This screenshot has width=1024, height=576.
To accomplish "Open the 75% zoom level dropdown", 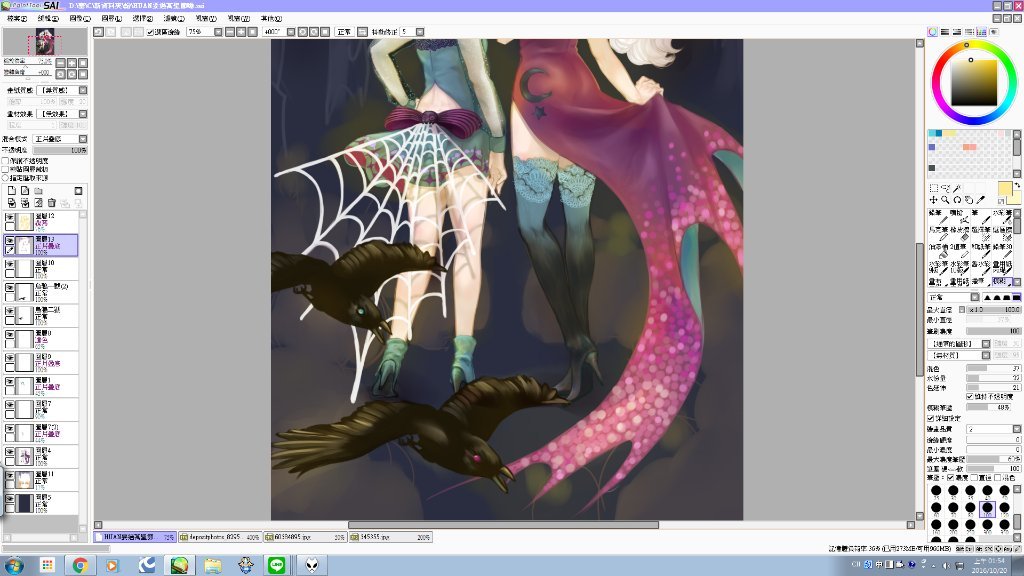I will [218, 31].
